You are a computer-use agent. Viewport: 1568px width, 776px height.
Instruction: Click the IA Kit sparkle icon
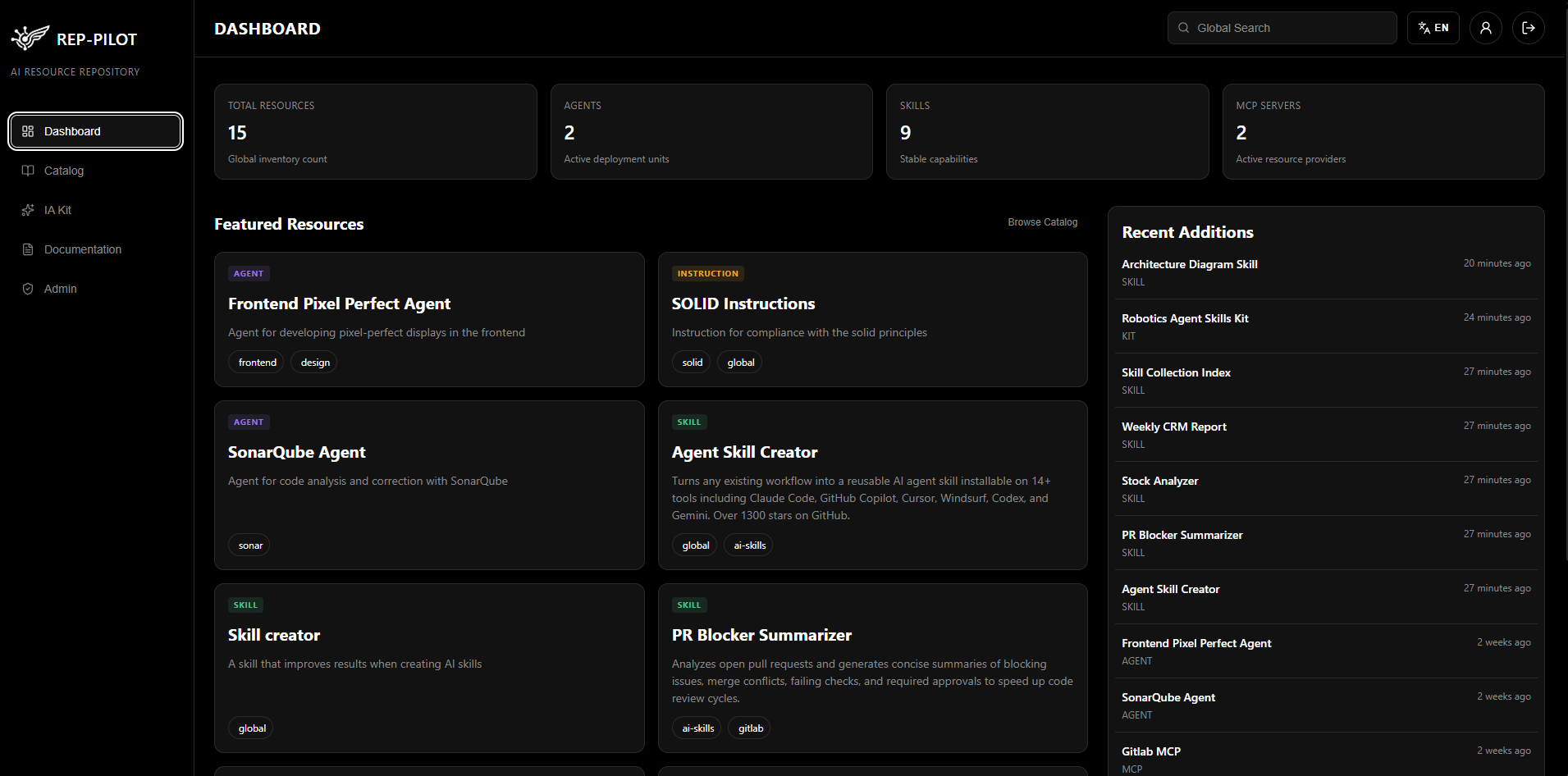(x=28, y=210)
